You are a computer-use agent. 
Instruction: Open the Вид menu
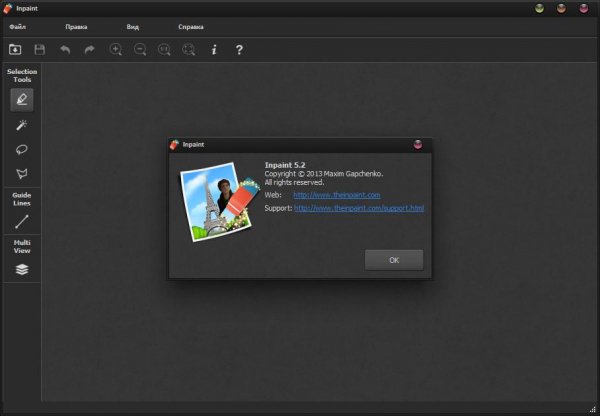pyautogui.click(x=133, y=27)
